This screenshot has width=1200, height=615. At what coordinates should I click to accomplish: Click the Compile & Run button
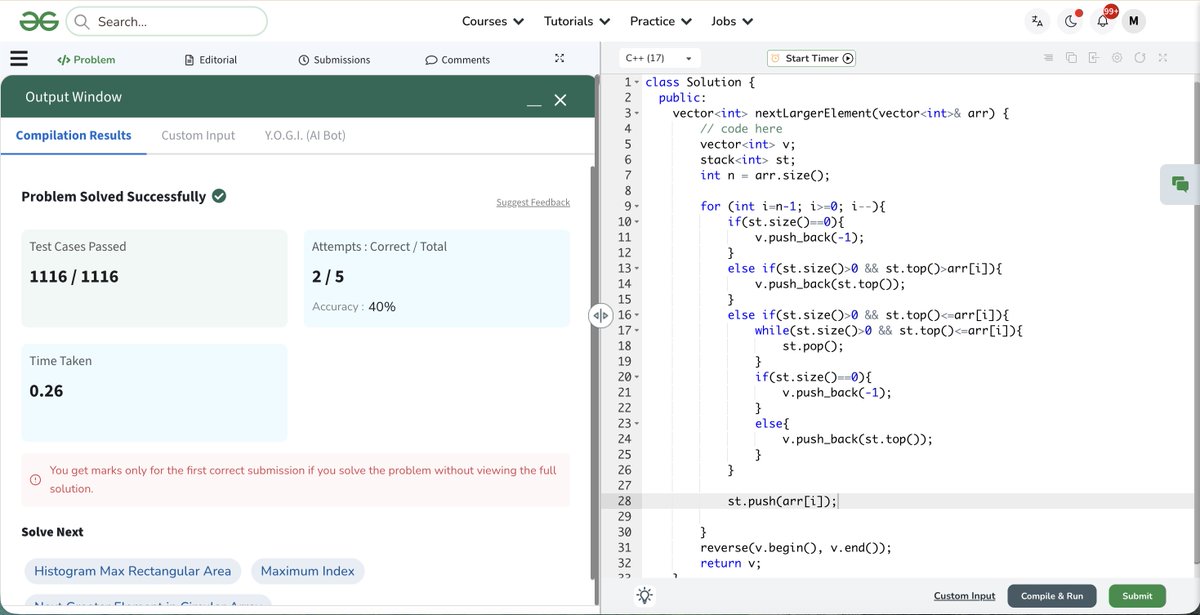point(1052,596)
